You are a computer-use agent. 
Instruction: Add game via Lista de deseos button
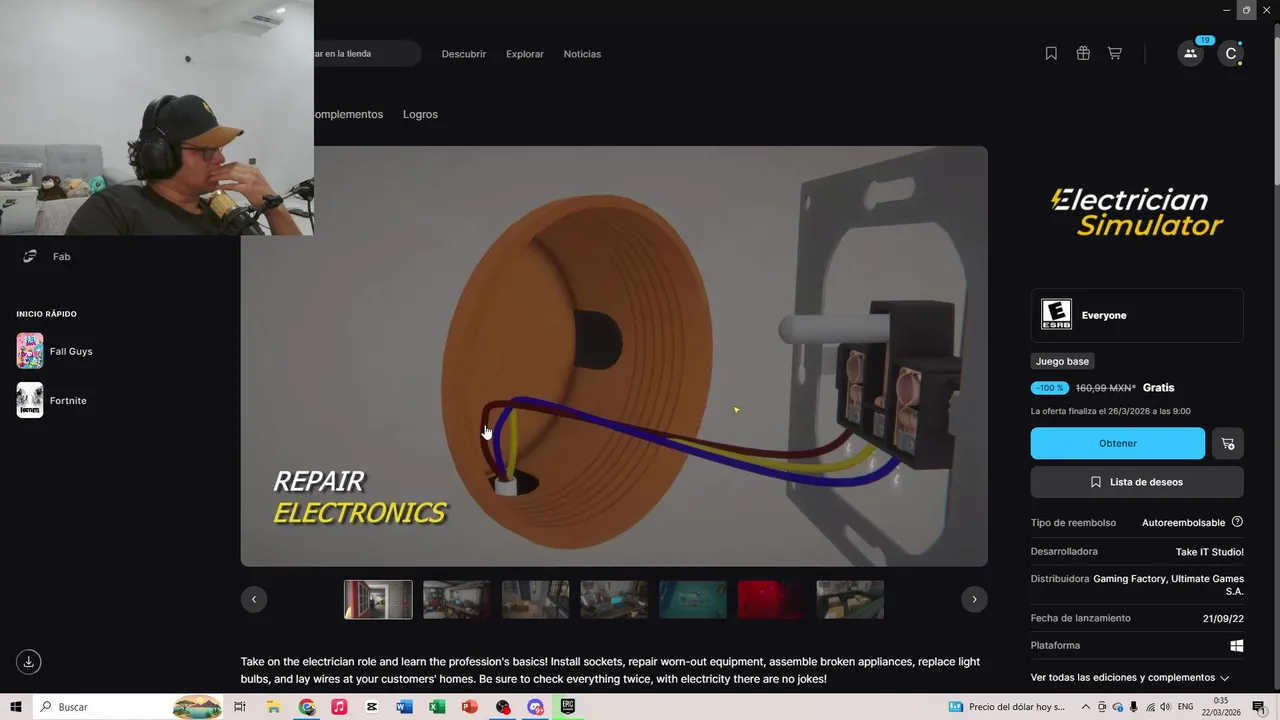(1137, 482)
